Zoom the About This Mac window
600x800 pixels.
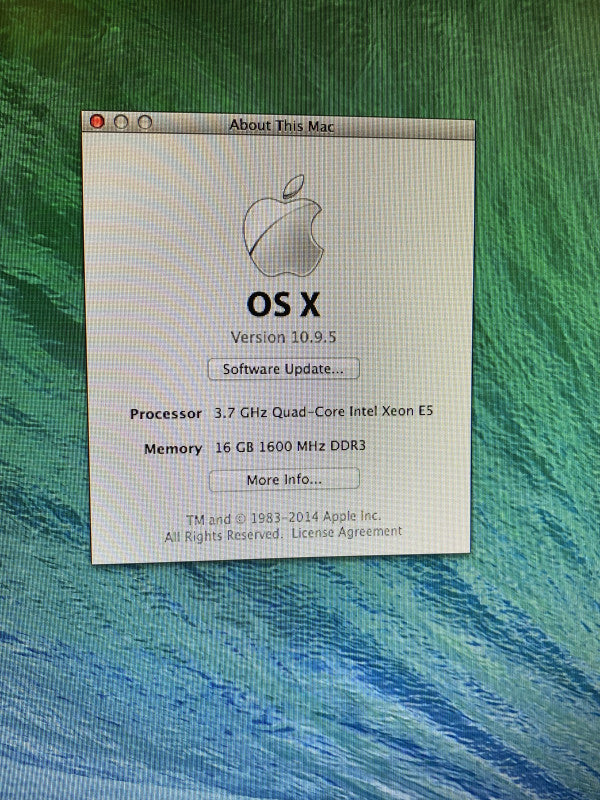(x=145, y=122)
